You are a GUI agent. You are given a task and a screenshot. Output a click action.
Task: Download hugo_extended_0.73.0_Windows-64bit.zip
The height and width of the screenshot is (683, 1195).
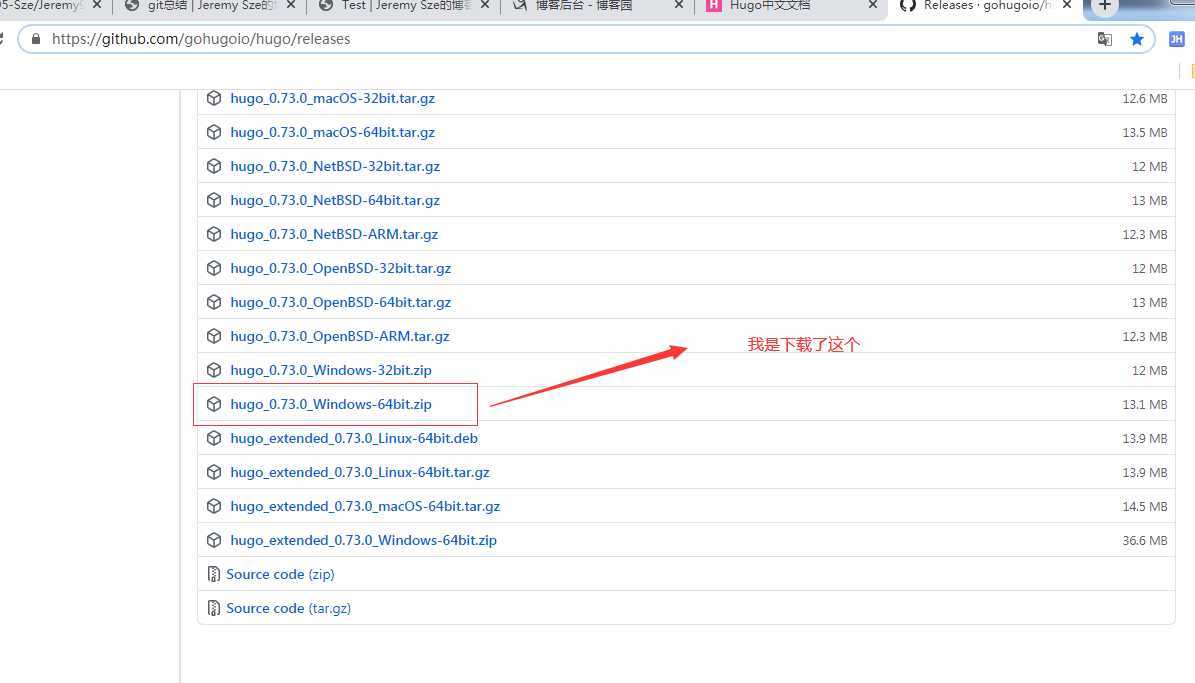pos(364,540)
